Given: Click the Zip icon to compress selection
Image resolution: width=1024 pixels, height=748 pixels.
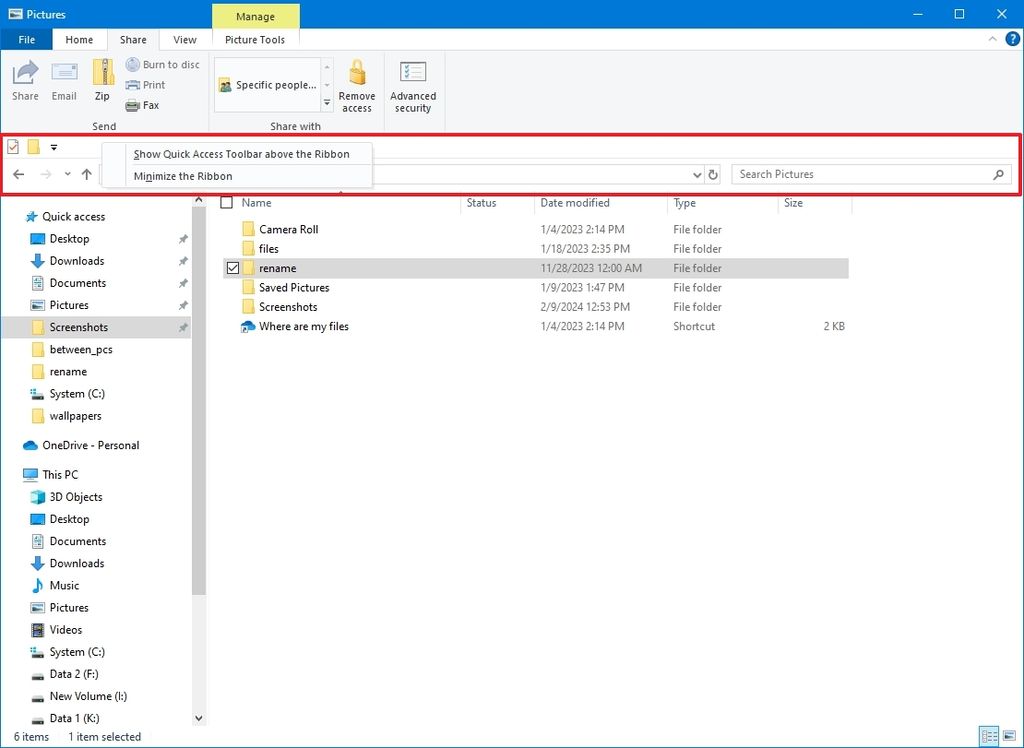Looking at the screenshot, I should pos(101,80).
